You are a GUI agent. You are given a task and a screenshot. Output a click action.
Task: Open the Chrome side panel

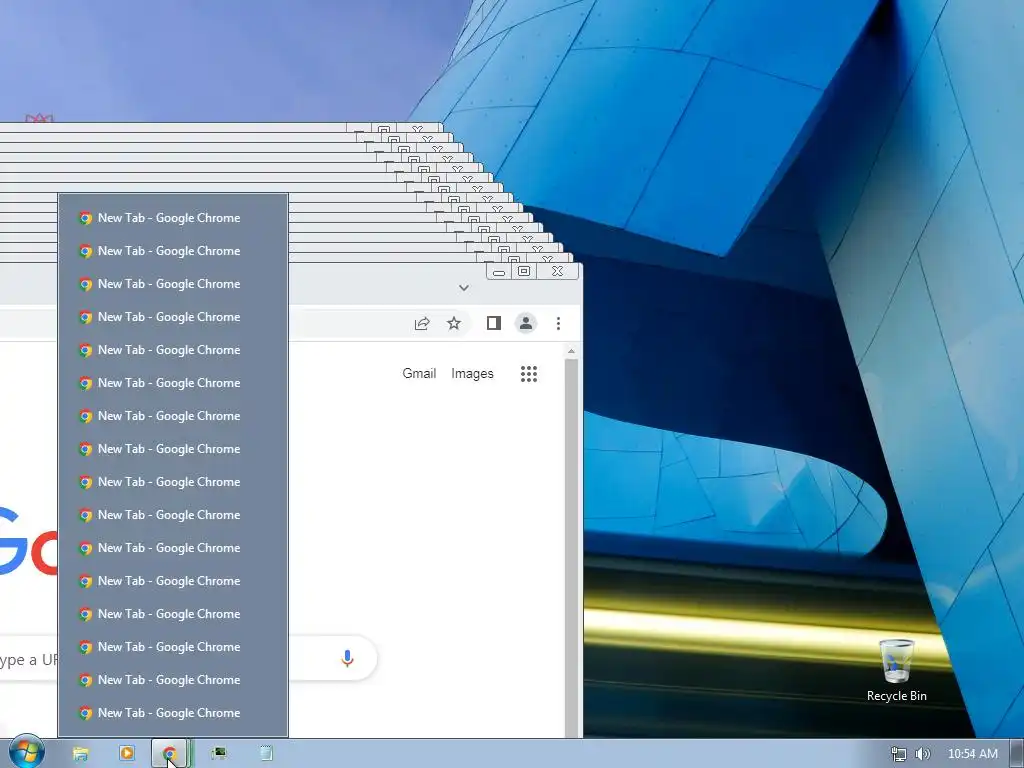coord(494,323)
